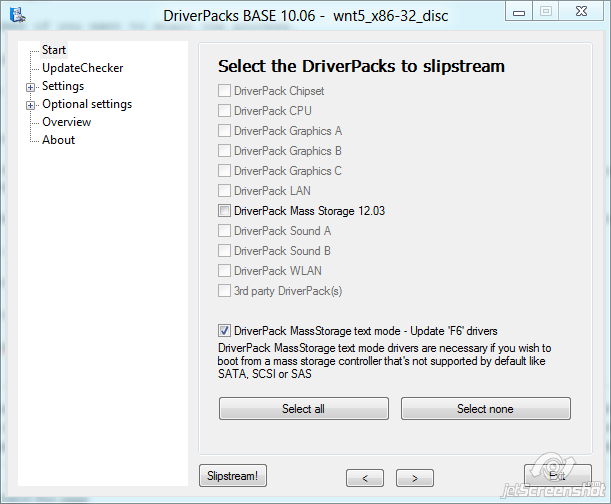Toggle the DriverPack LAN checkbox

pyautogui.click(x=224, y=191)
